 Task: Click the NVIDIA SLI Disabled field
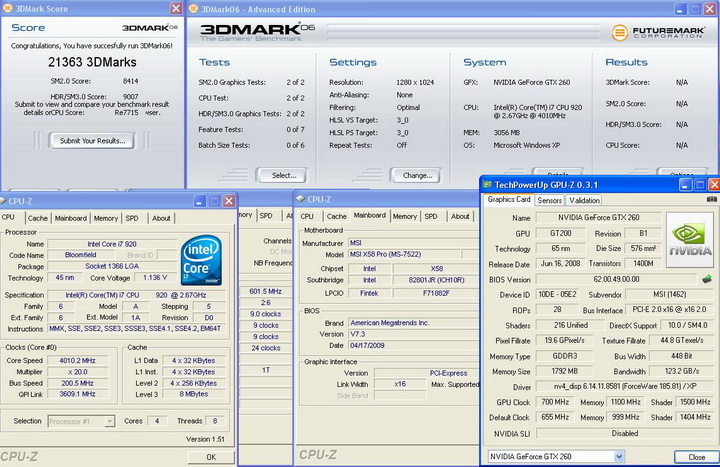pos(624,433)
